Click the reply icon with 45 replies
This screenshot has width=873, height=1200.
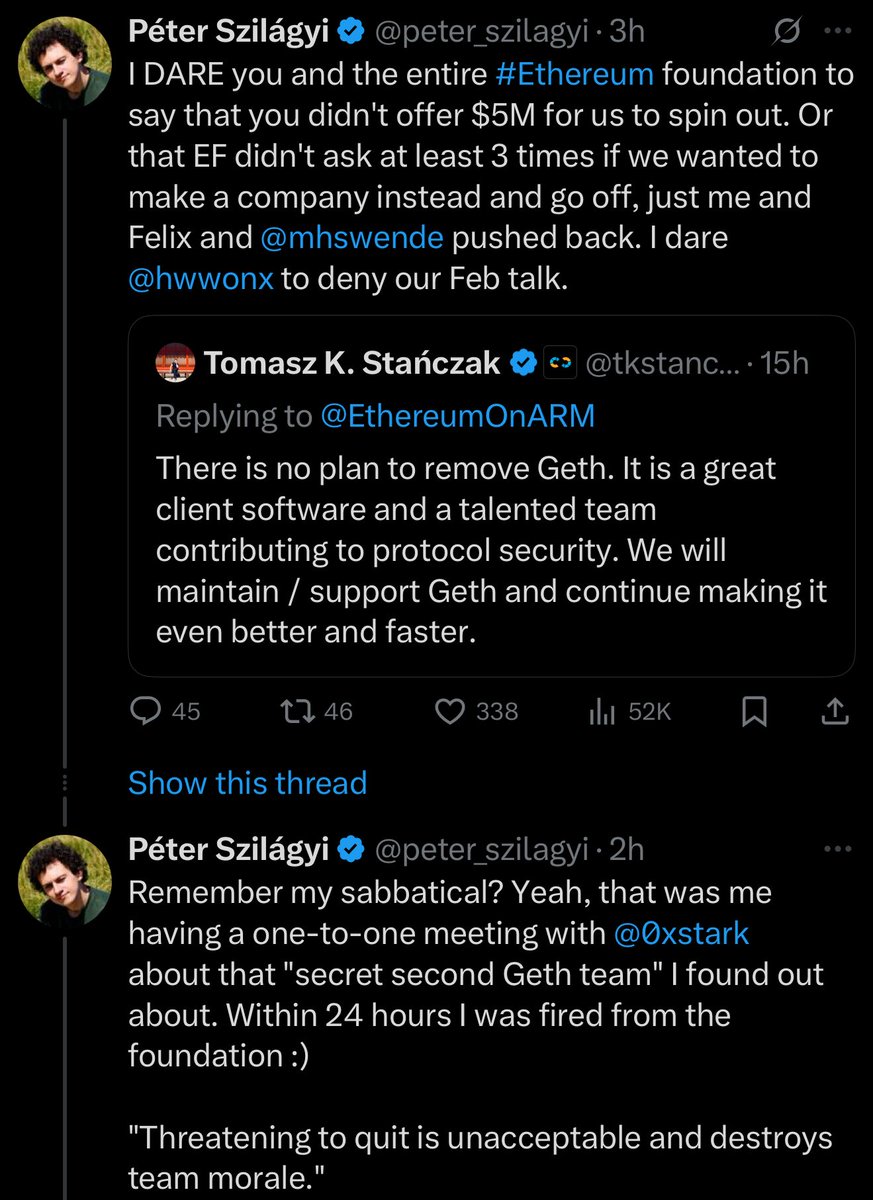147,711
